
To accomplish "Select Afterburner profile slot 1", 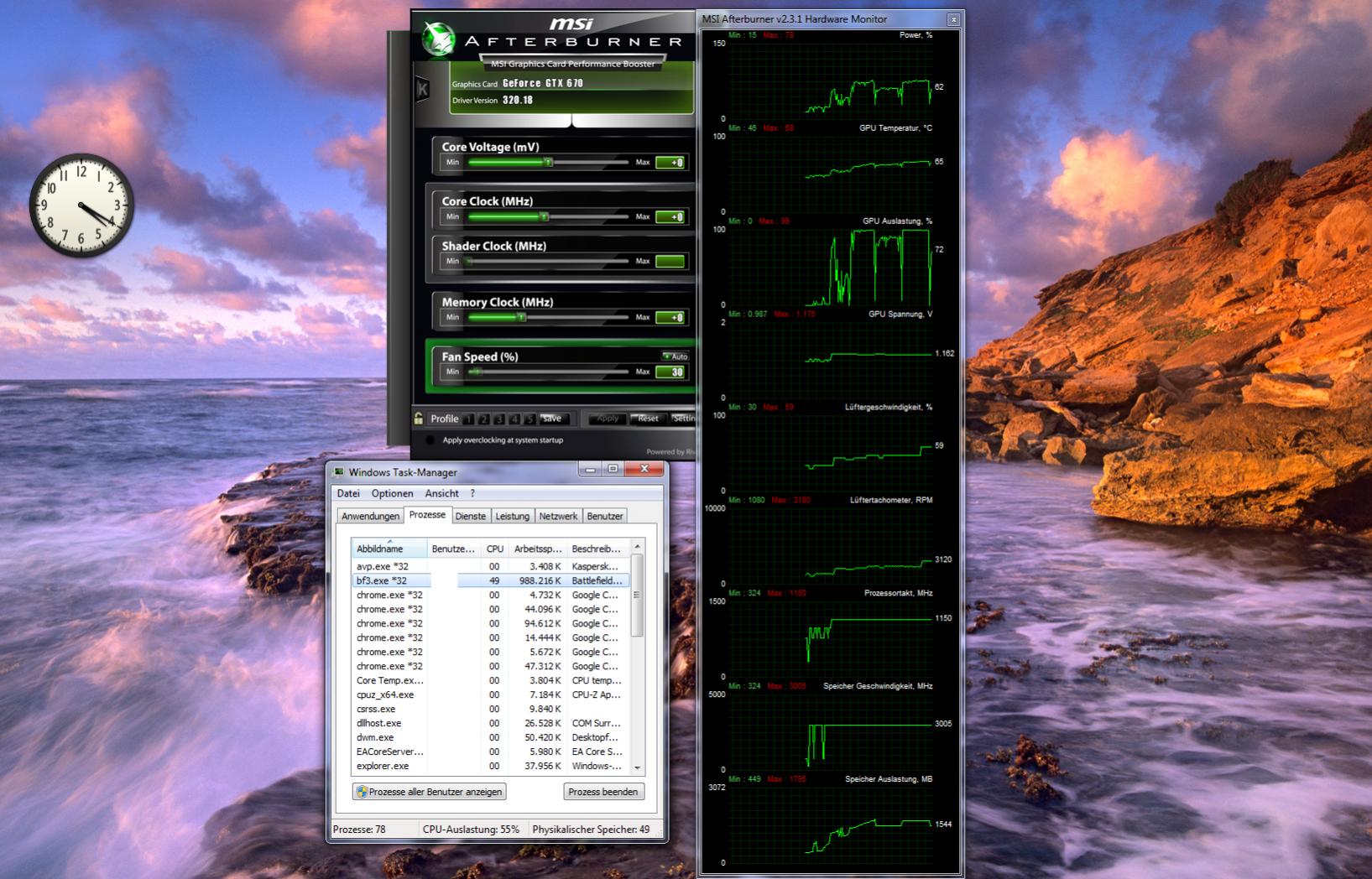I will coord(468,419).
